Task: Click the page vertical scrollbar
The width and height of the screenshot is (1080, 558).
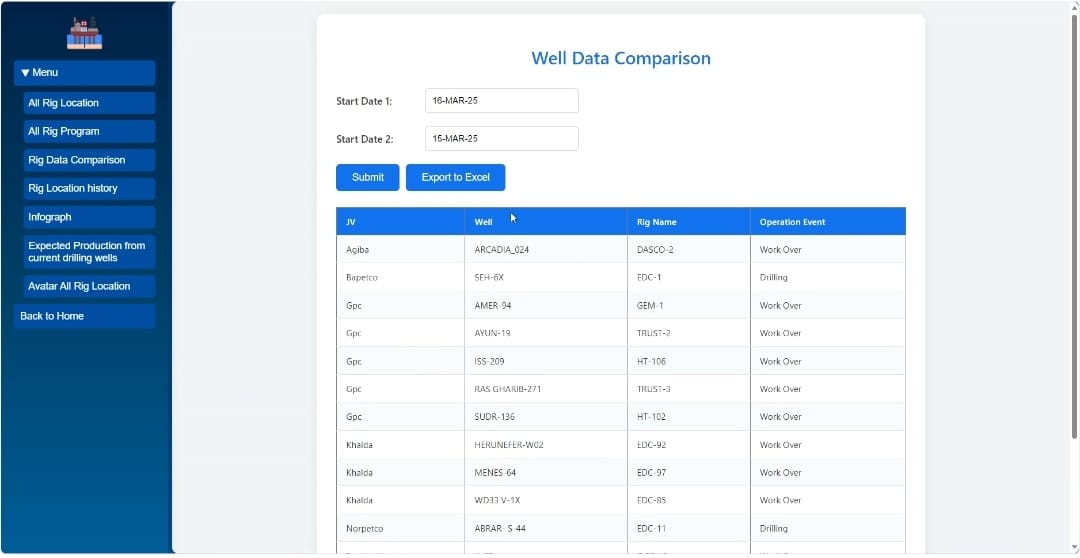Action: click(x=1074, y=227)
